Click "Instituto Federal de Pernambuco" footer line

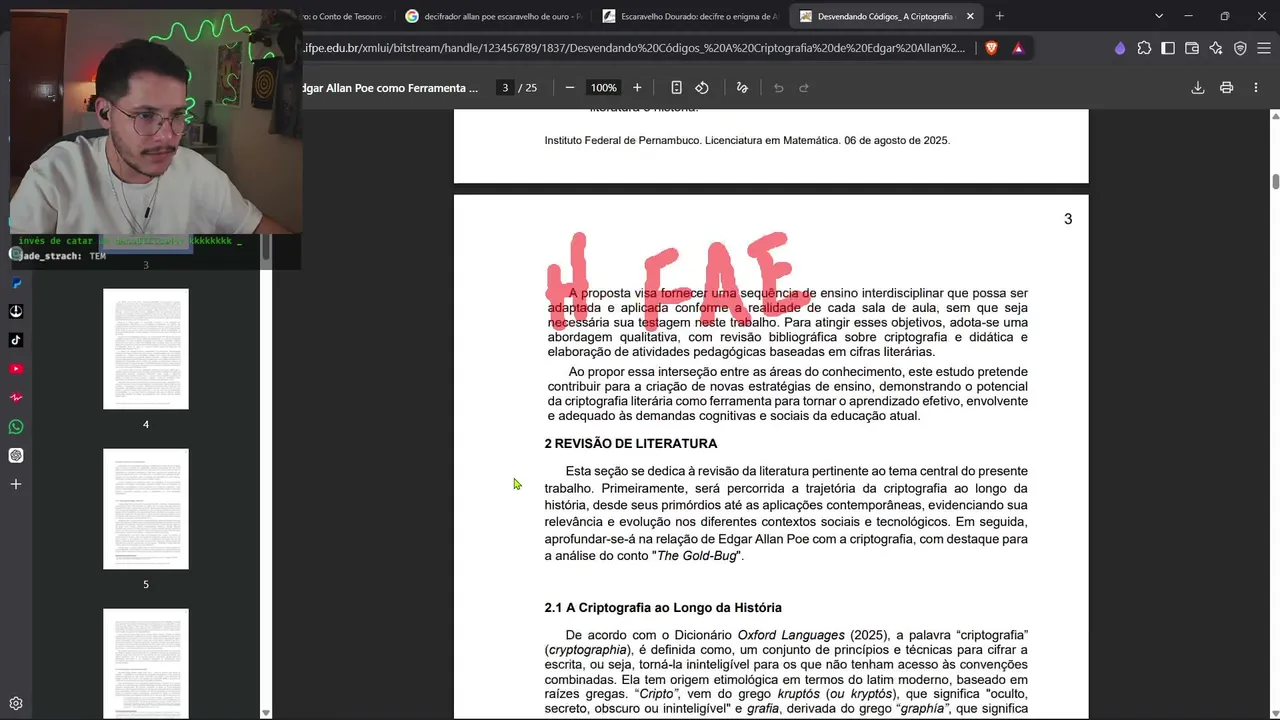tap(747, 141)
